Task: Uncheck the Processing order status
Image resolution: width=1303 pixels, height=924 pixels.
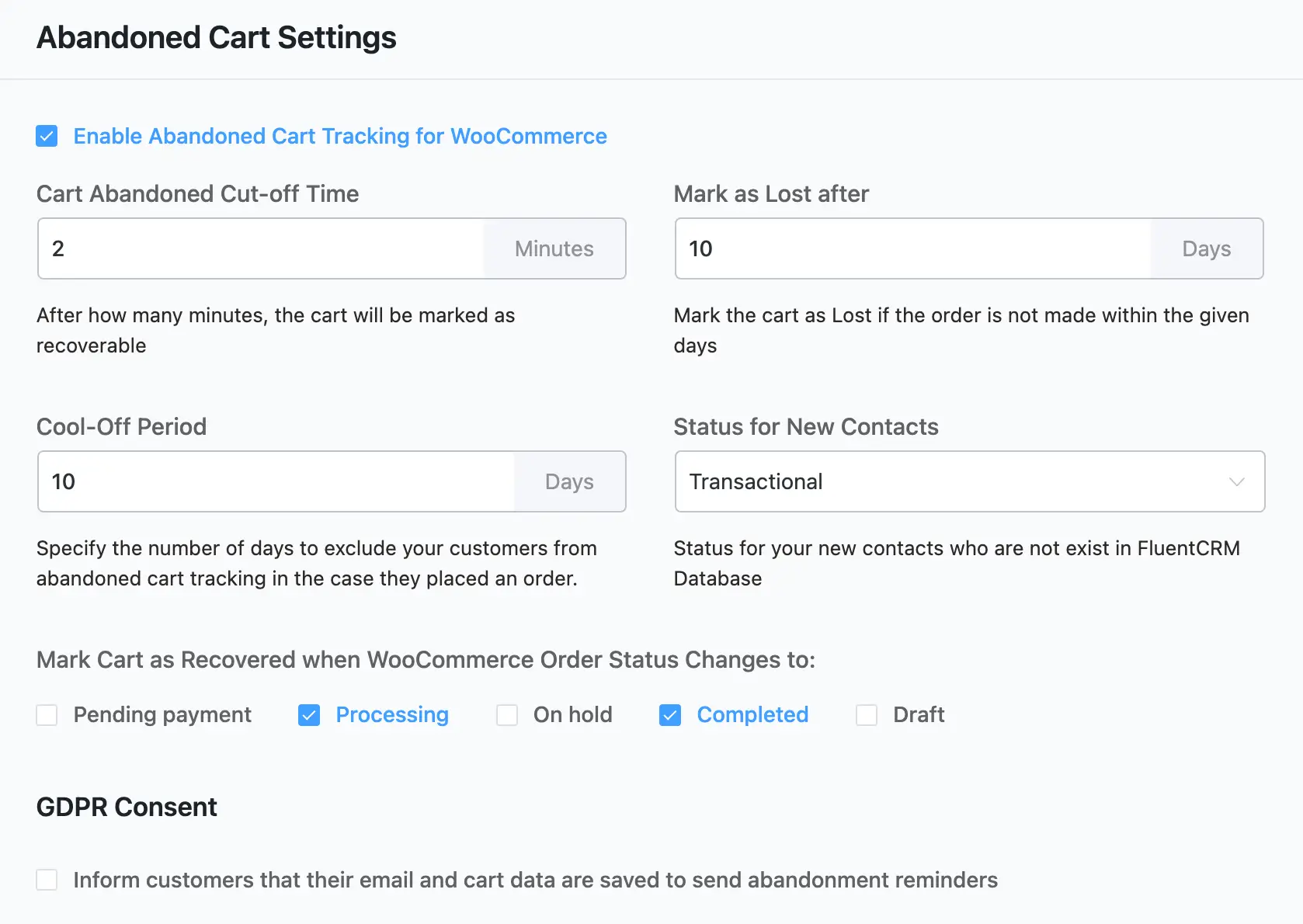Action: [309, 714]
